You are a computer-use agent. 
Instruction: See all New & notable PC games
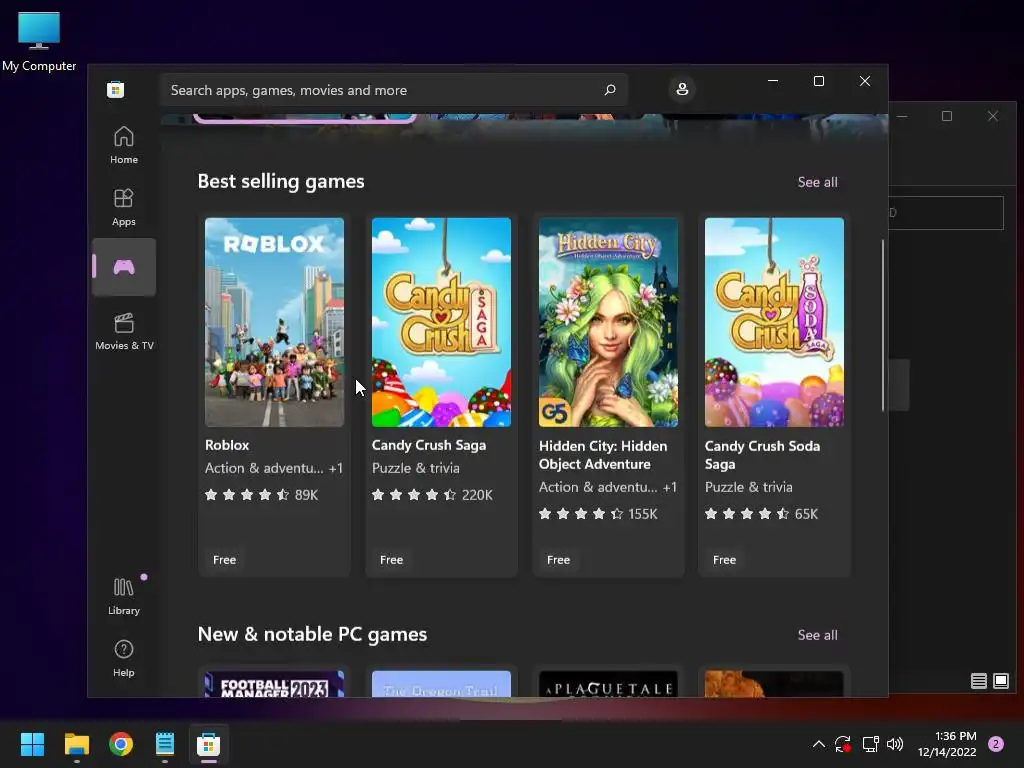pyautogui.click(x=817, y=635)
